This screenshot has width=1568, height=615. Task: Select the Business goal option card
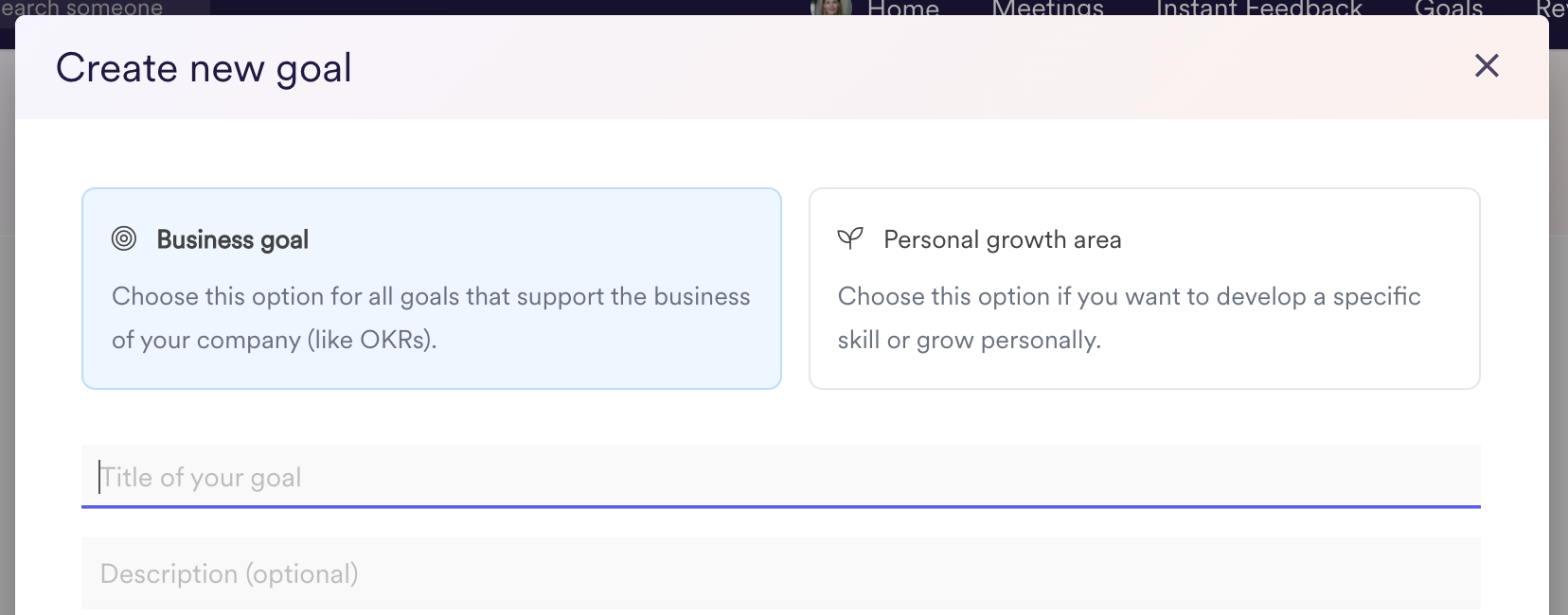(x=432, y=289)
